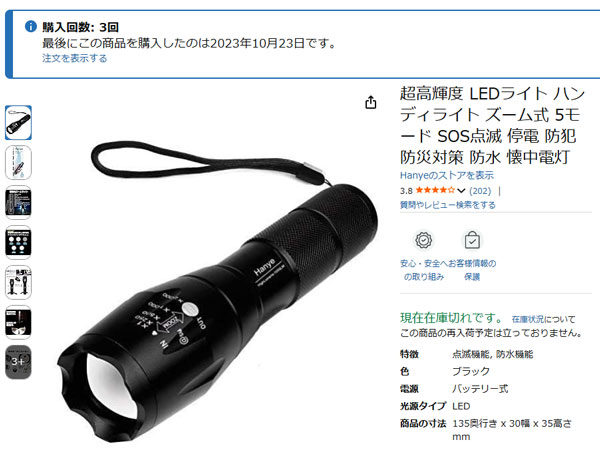Visit the Hanyeのストアを表示 link

pyautogui.click(x=447, y=175)
